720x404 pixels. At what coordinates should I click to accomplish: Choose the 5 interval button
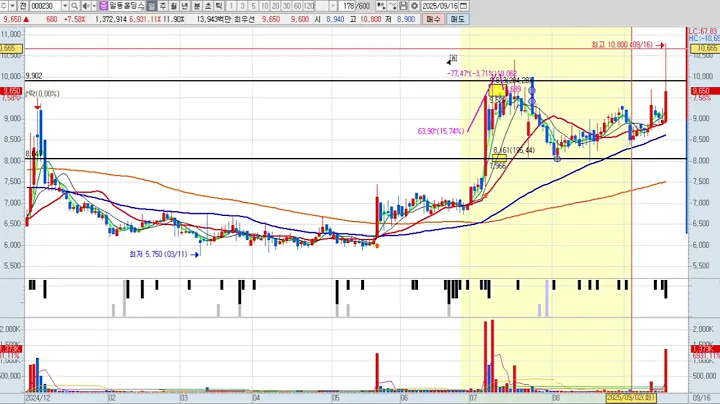[x=253, y=6]
